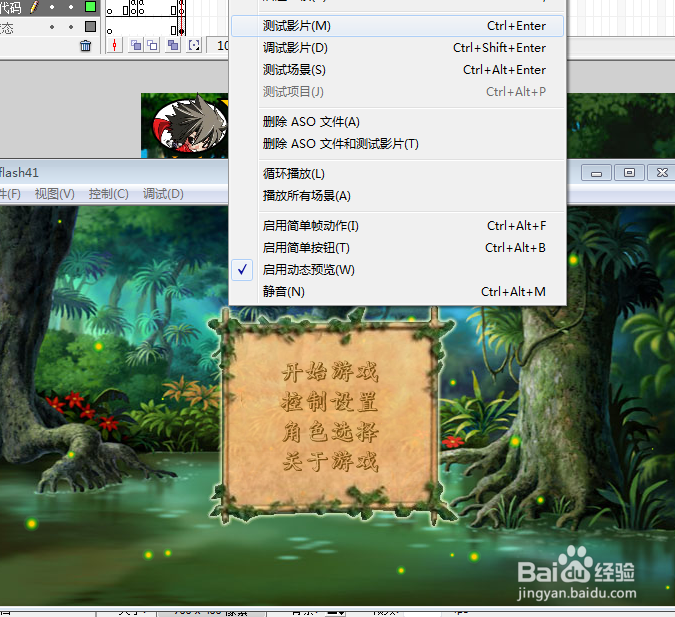Screen dimensions: 675x617
Task: Toggle visibility dot of 状态 layer
Action: [52, 27]
